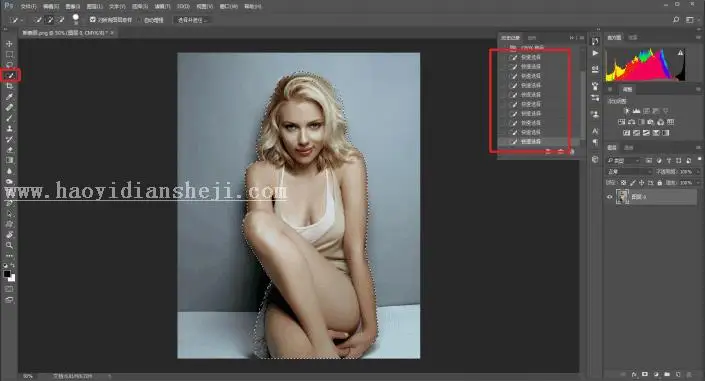This screenshot has height=381, width=705.
Task: Open the blend mode dropdown
Action: click(629, 171)
